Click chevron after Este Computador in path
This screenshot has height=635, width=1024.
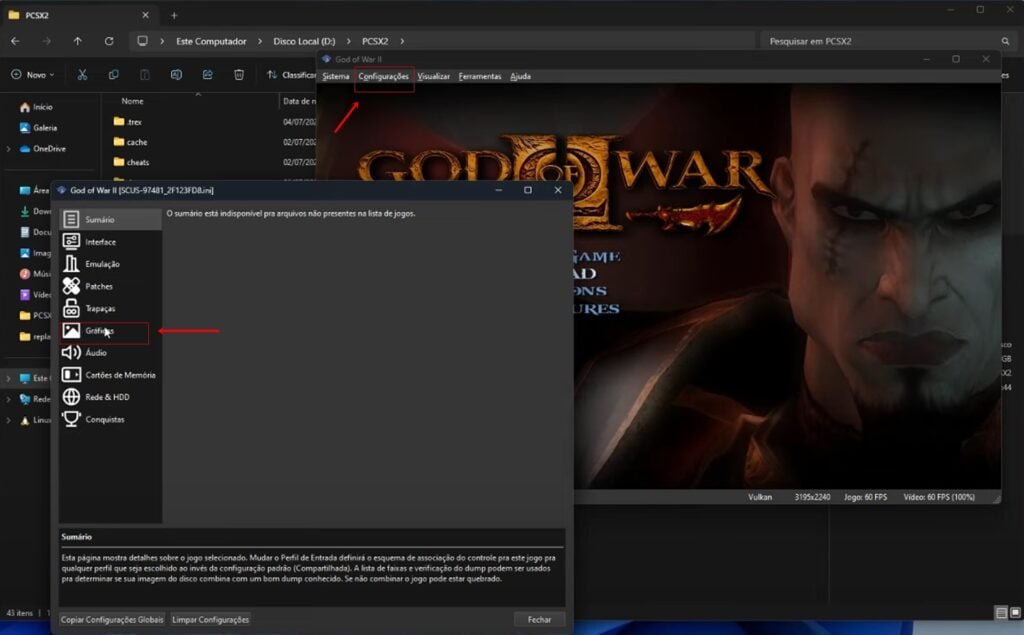(260, 41)
